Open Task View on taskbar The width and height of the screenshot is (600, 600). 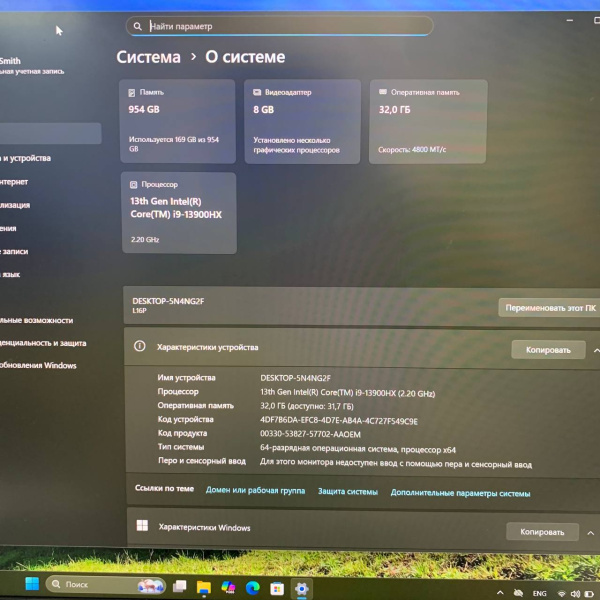[x=179, y=586]
